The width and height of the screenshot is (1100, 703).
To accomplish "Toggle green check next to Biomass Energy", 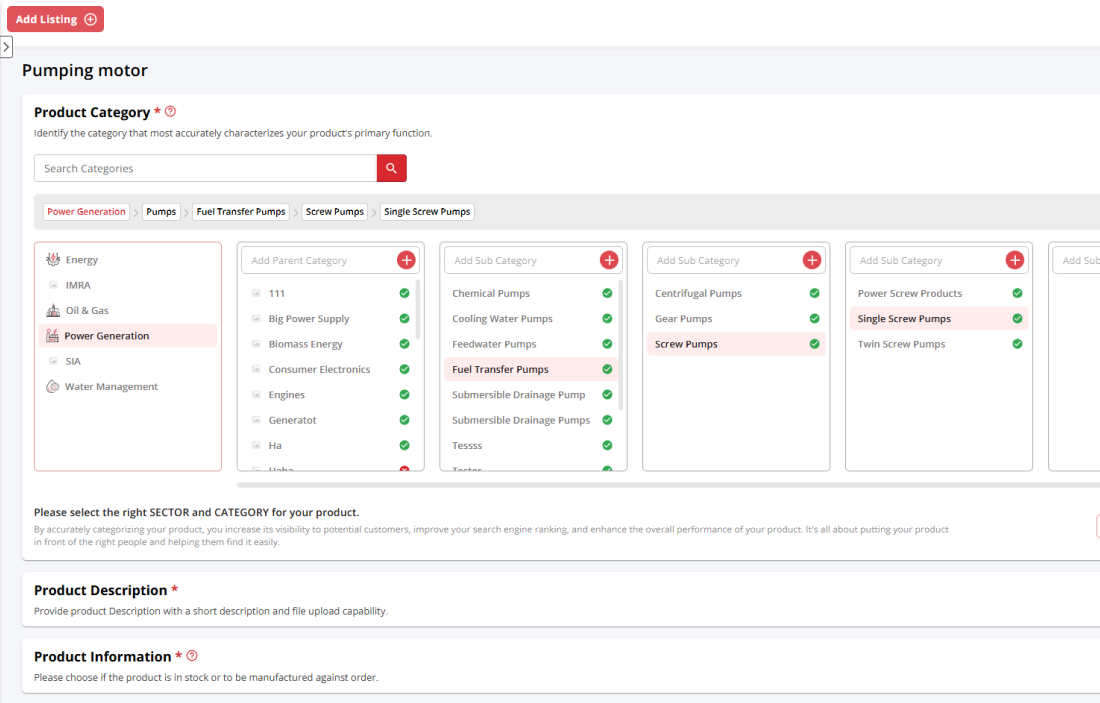I will [404, 344].
